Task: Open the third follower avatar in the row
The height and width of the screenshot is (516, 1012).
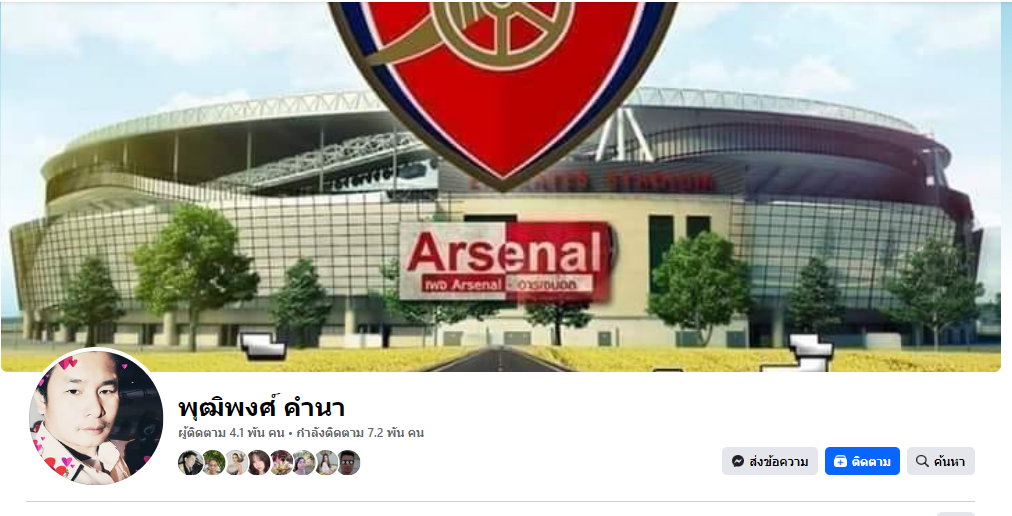Action: [x=236, y=462]
